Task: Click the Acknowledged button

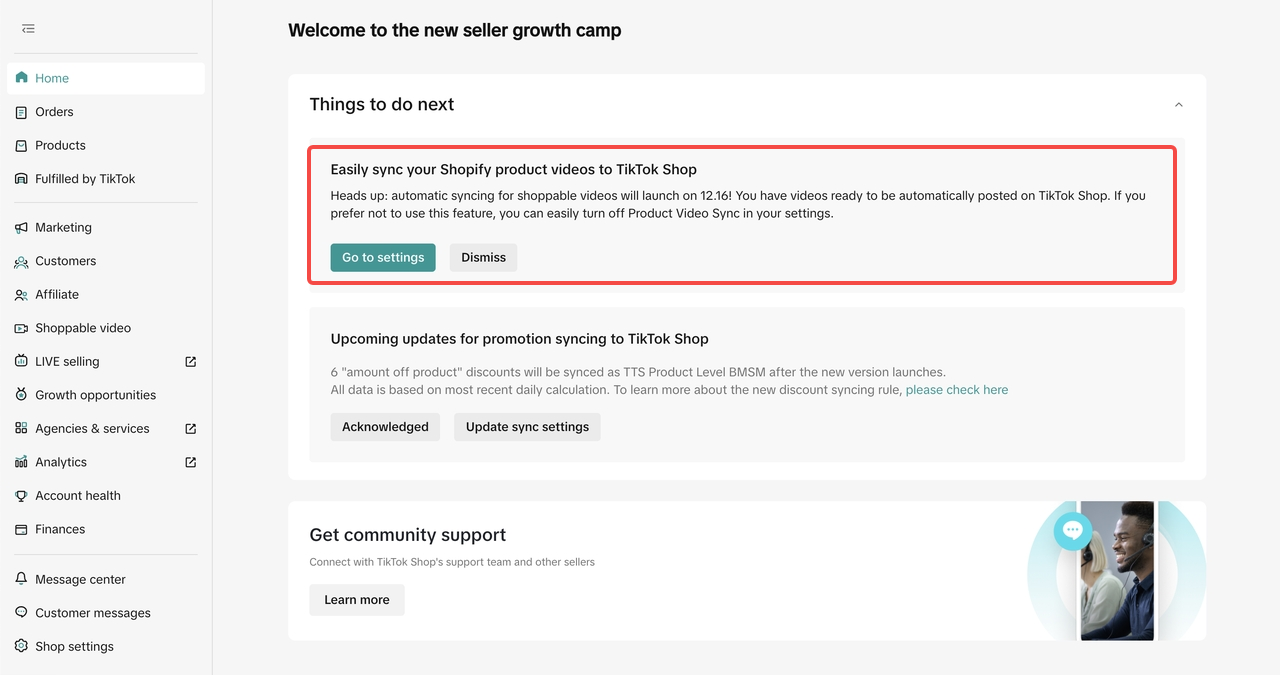Action: pos(385,427)
